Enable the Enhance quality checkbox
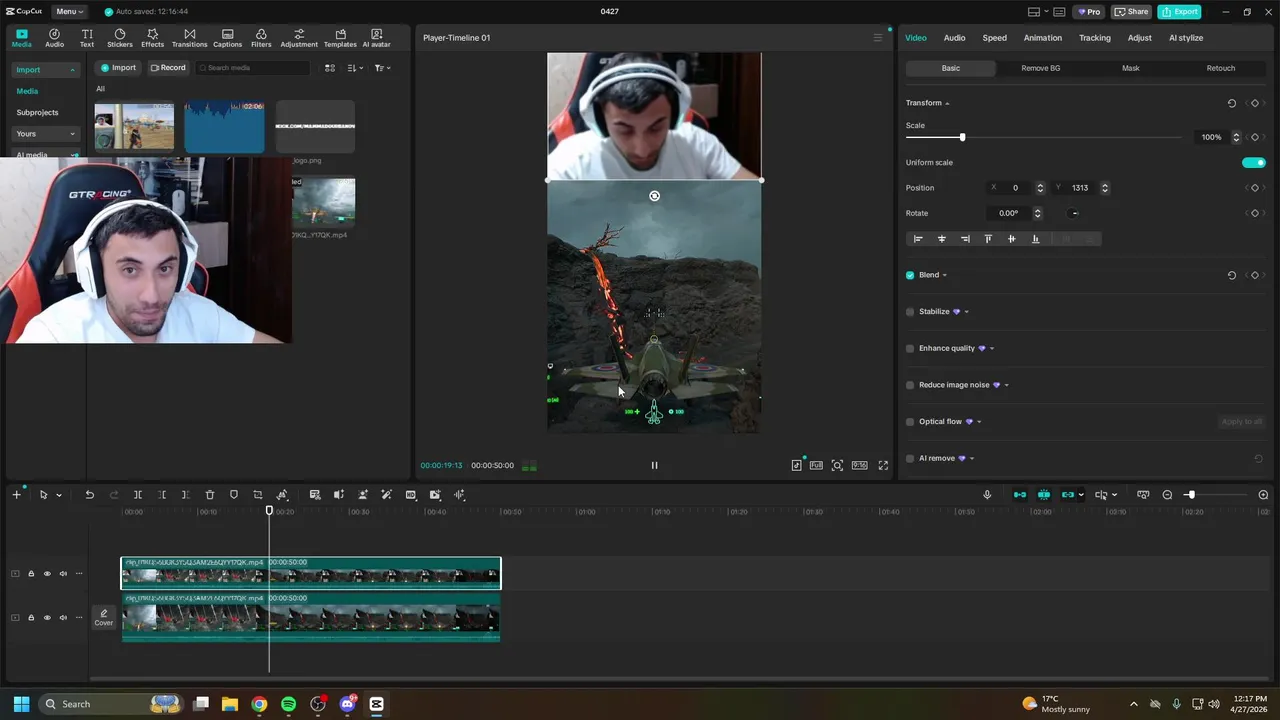The image size is (1280, 720). (x=910, y=348)
